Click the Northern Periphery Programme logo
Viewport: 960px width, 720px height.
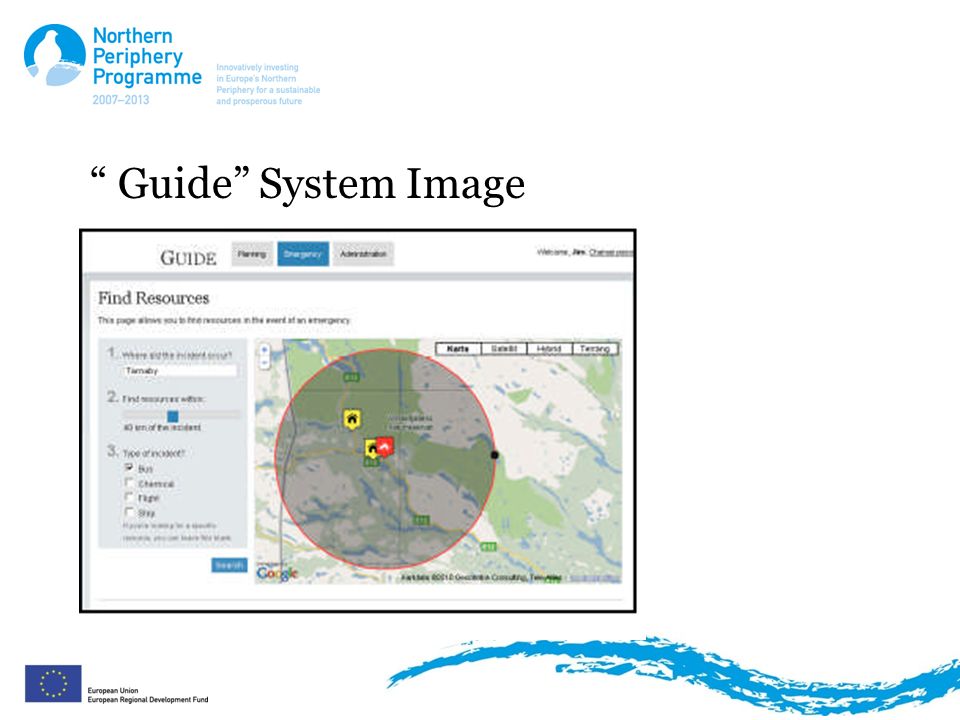[113, 64]
